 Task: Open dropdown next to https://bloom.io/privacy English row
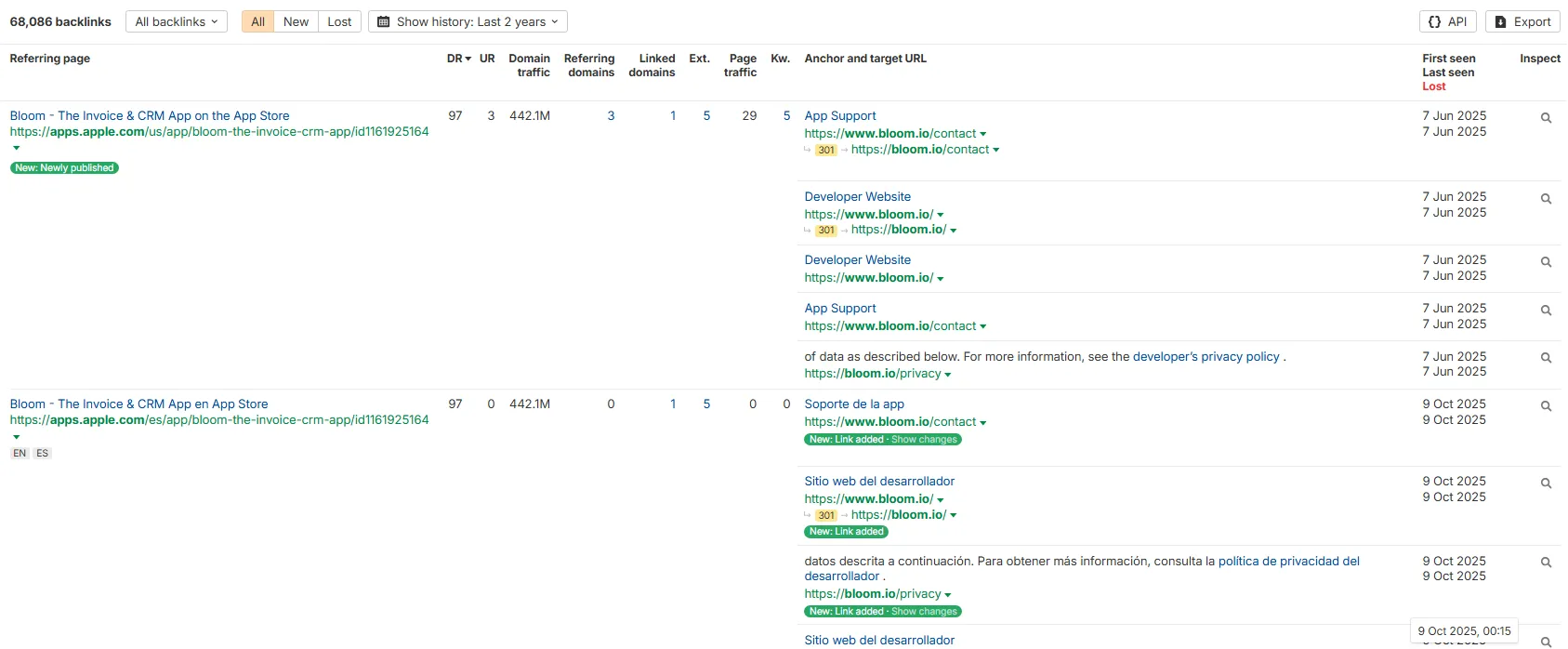coord(948,375)
